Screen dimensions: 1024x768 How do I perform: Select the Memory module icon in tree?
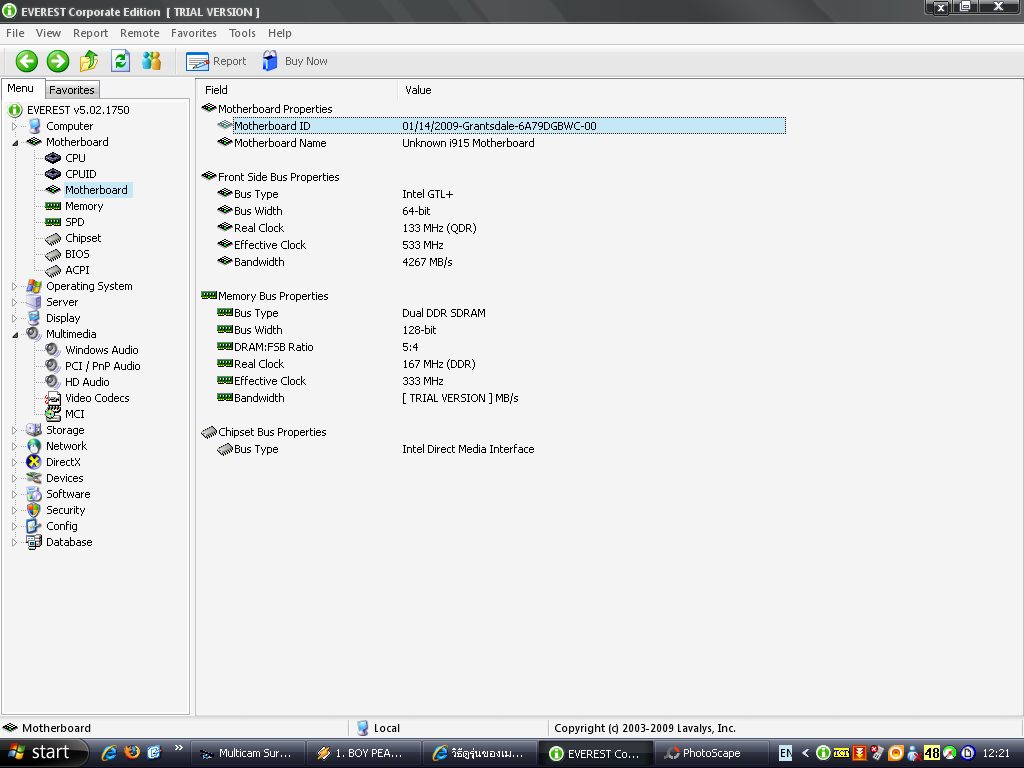click(53, 206)
